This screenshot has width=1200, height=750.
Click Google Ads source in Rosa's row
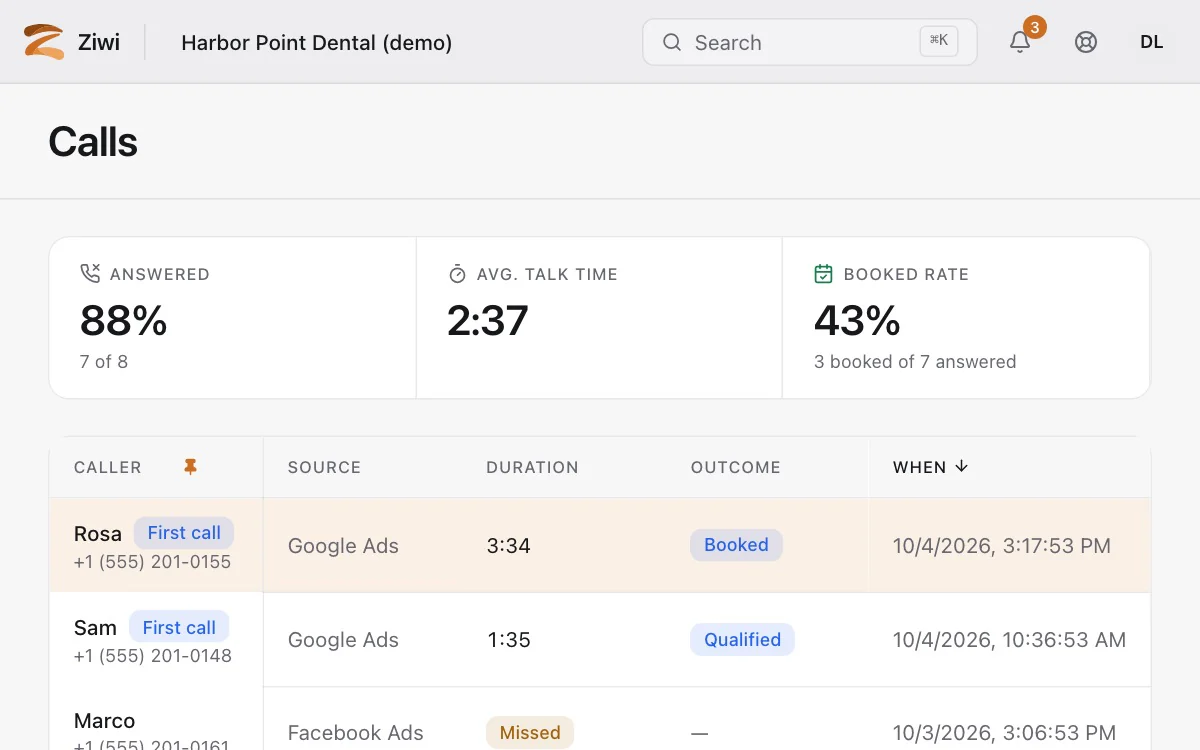point(343,546)
